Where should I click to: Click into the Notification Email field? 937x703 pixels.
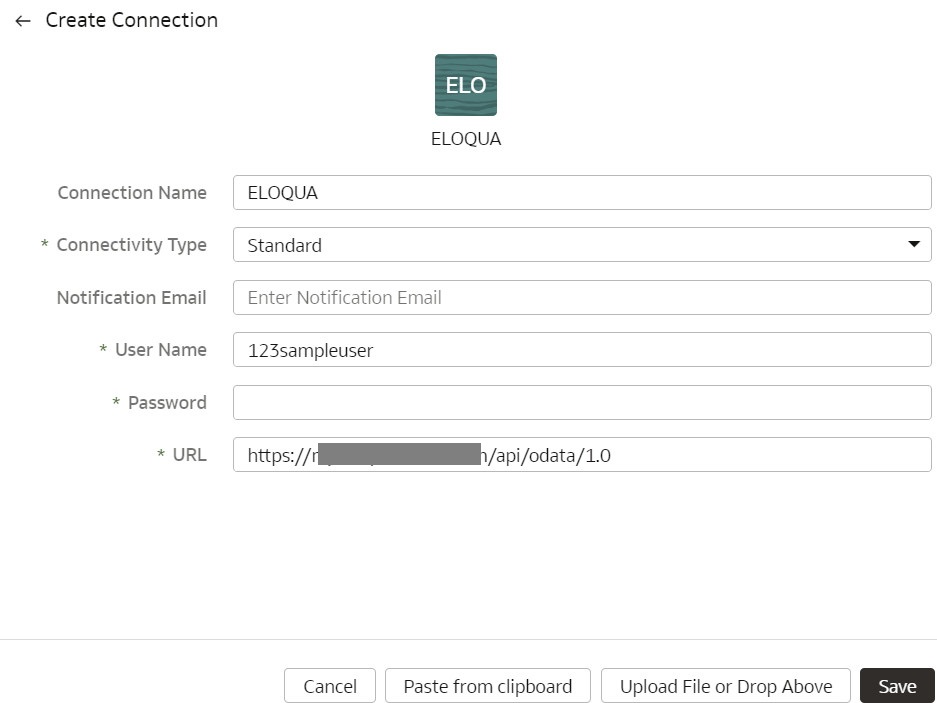pyautogui.click(x=581, y=297)
